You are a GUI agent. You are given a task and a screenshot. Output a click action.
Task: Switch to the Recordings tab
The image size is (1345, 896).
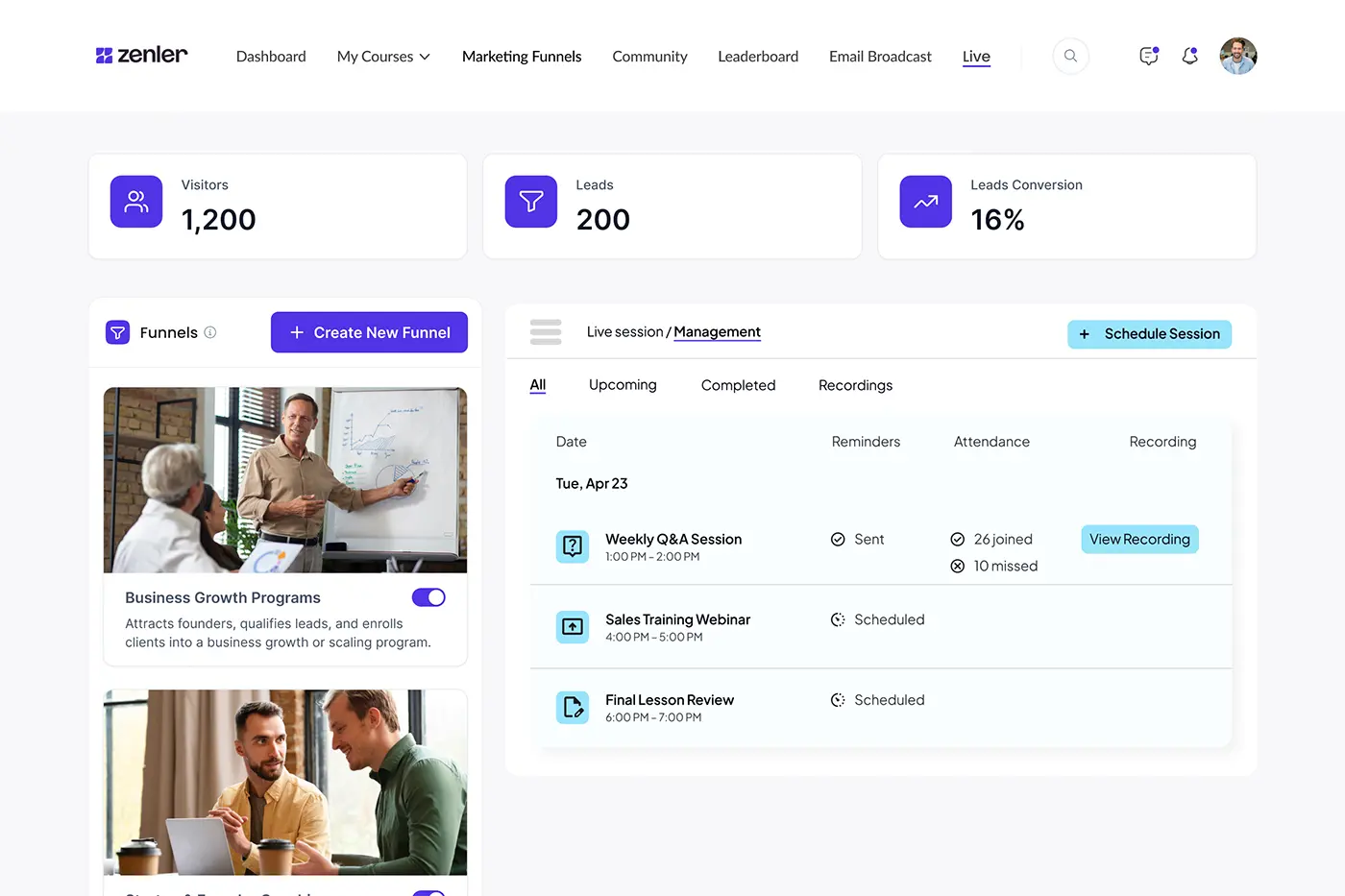[855, 385]
